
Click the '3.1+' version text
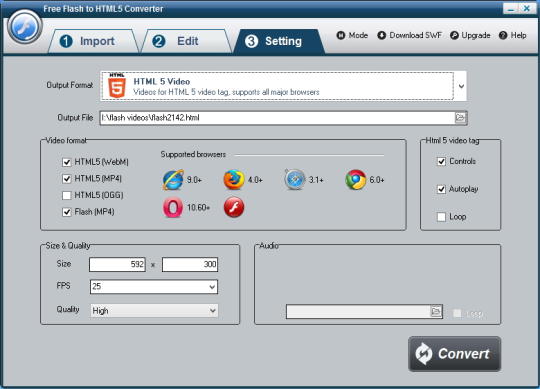[x=316, y=180]
